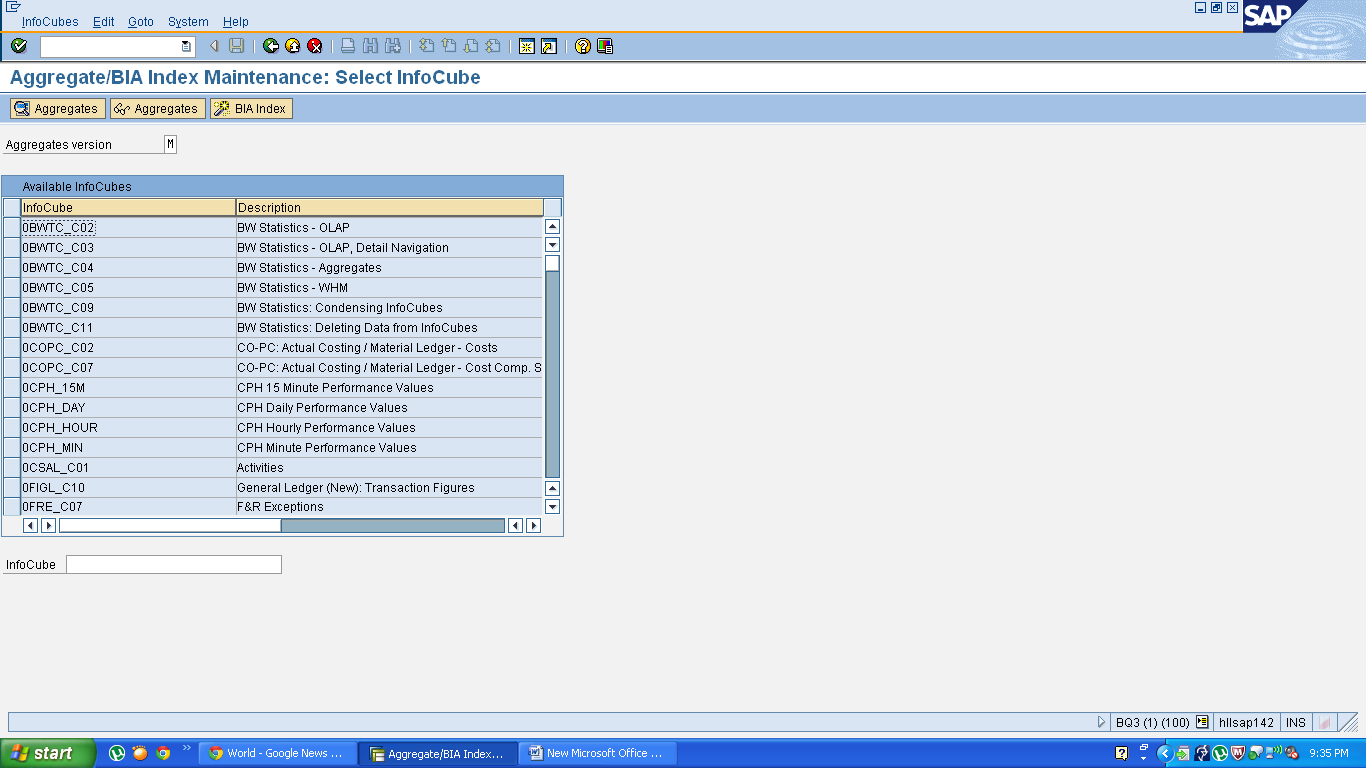Click the Aggregates version field
The width and height of the screenshot is (1366, 768).
pyautogui.click(x=170, y=144)
